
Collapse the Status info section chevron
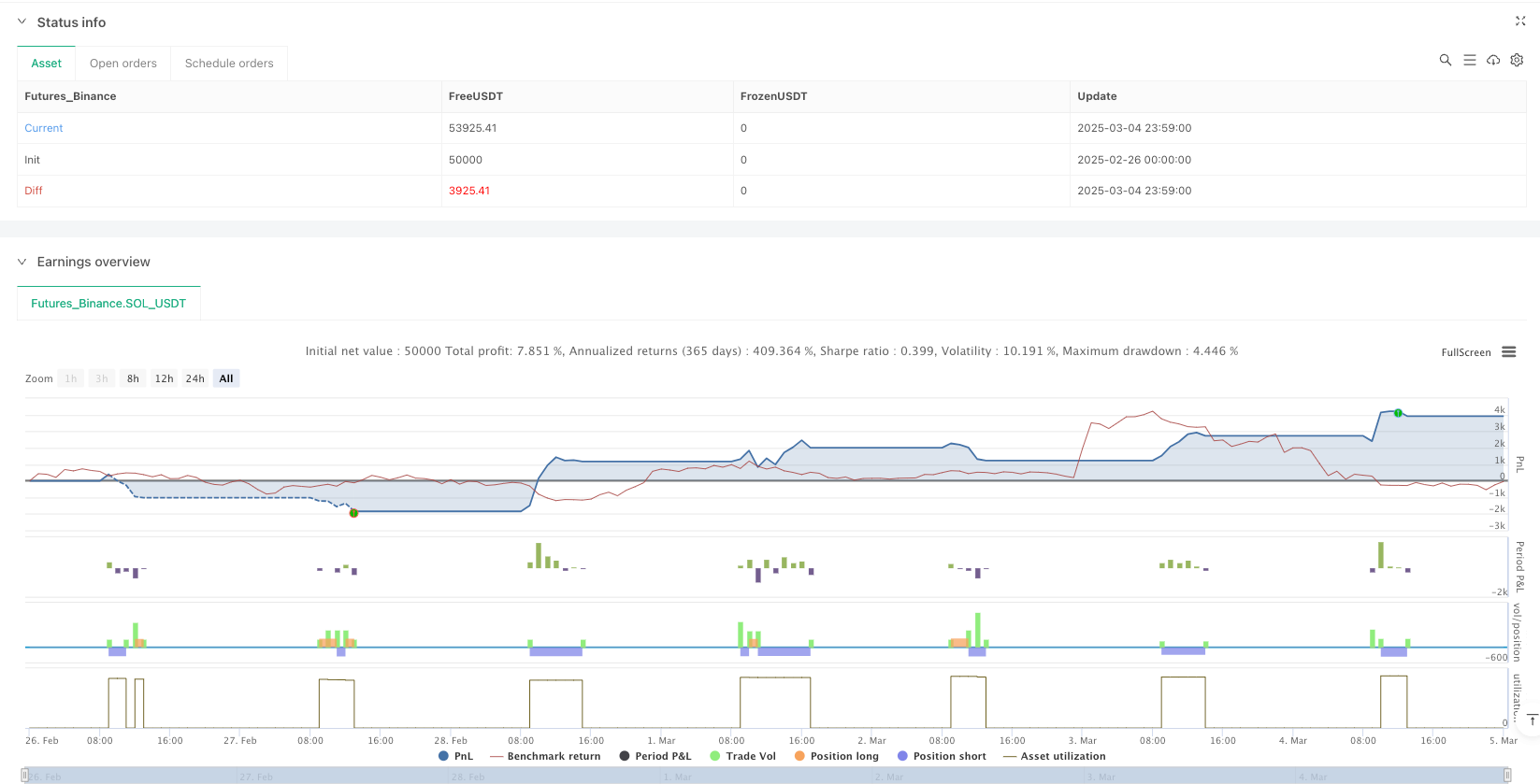pos(22,21)
